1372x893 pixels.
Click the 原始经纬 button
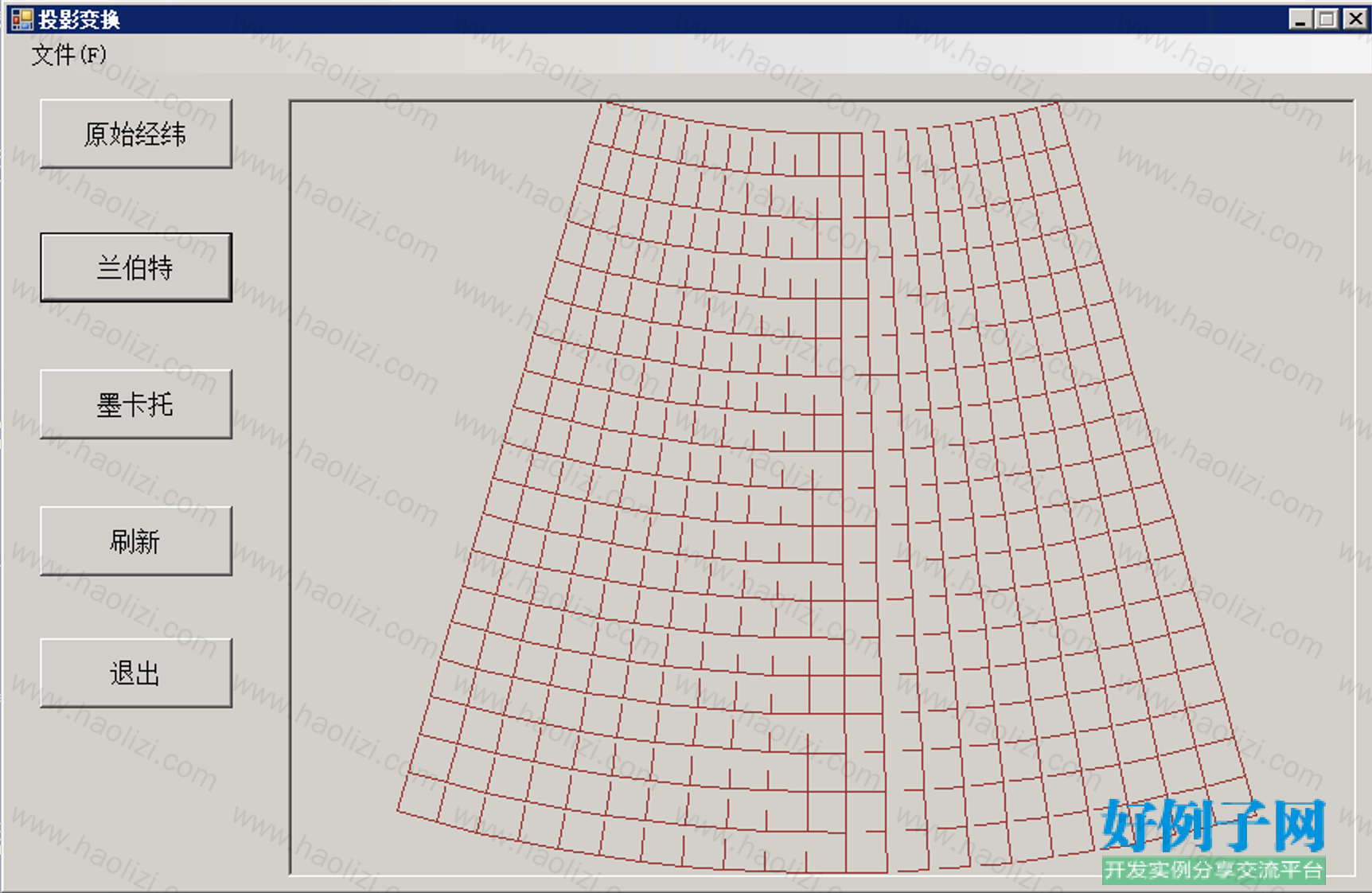click(136, 134)
